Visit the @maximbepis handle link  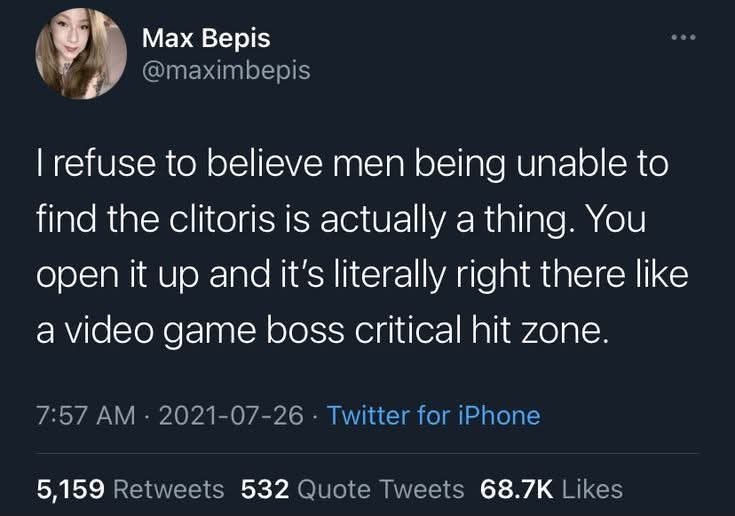[x=226, y=70]
